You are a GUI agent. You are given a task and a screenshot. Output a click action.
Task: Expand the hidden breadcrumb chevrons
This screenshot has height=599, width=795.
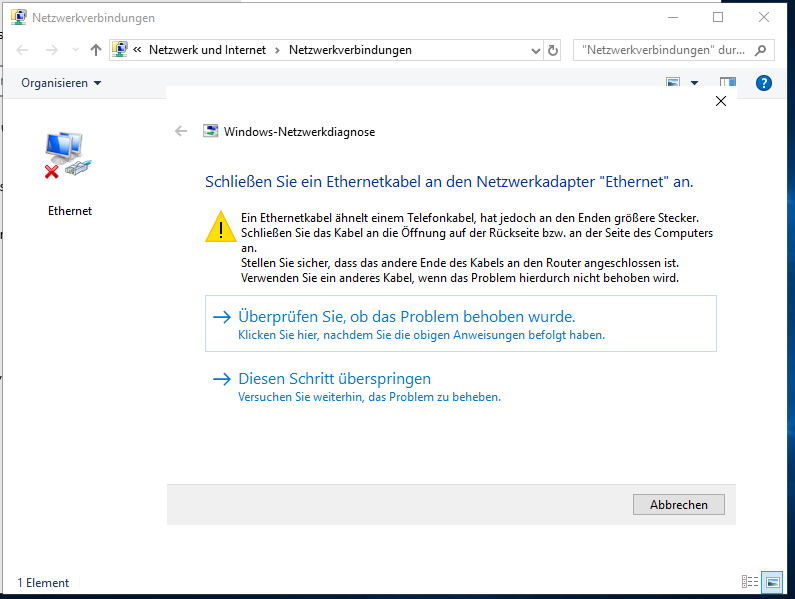click(137, 50)
